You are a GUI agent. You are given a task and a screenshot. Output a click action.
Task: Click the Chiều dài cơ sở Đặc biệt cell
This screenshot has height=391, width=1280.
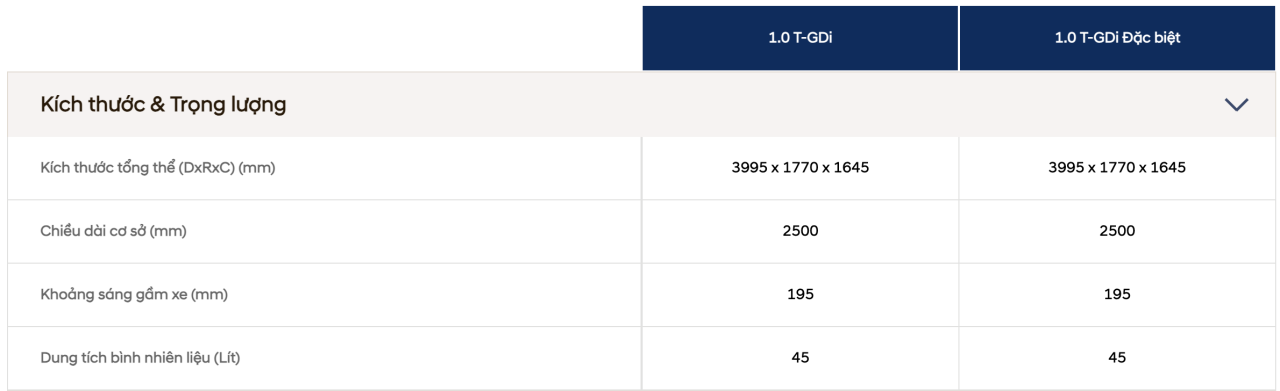(x=1117, y=231)
